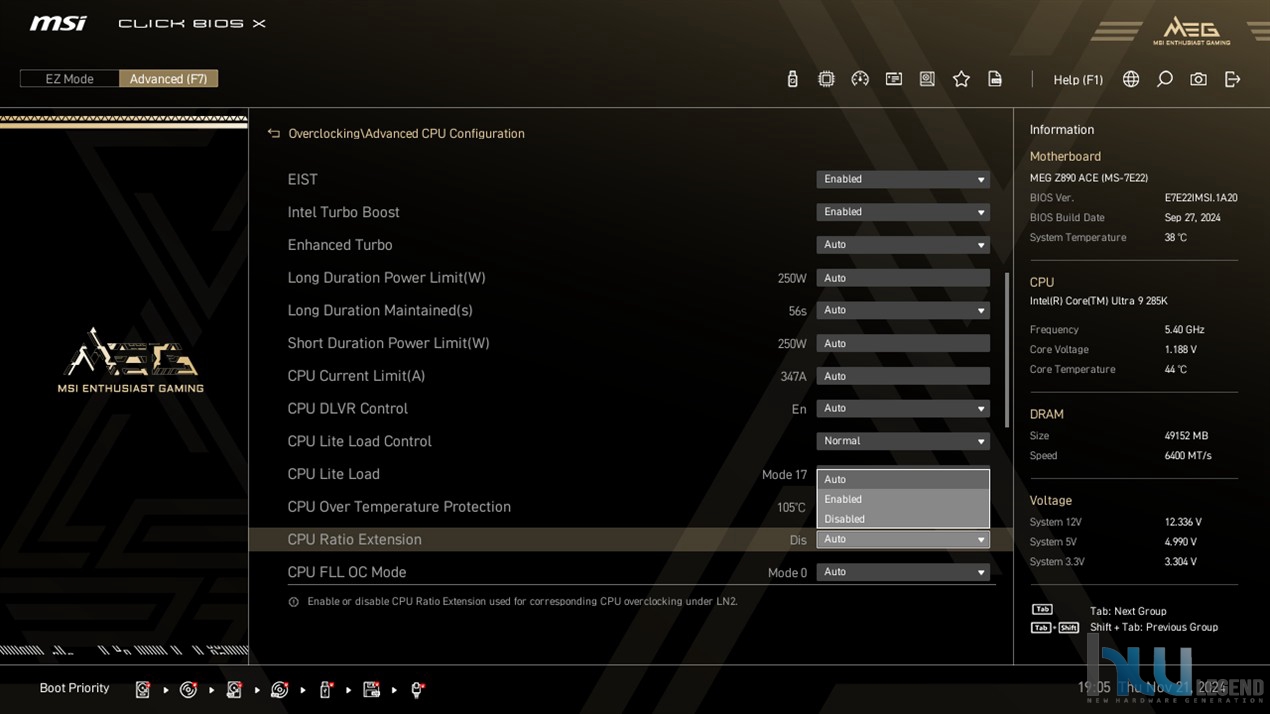Click the document file icon in the toolbar

tap(995, 79)
